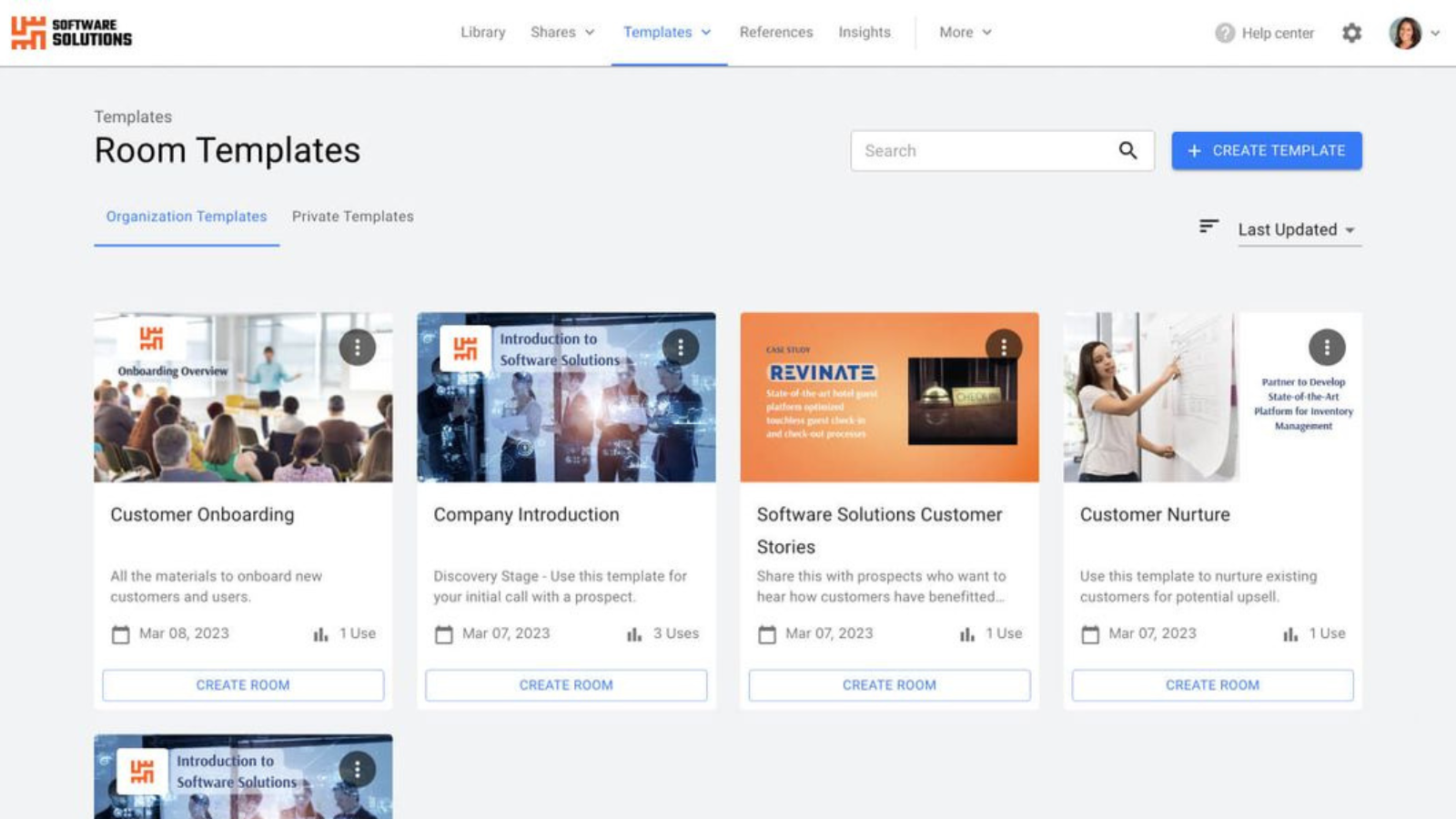
Task: Click Create Room under Software Solutions Customer Stories
Action: [889, 684]
